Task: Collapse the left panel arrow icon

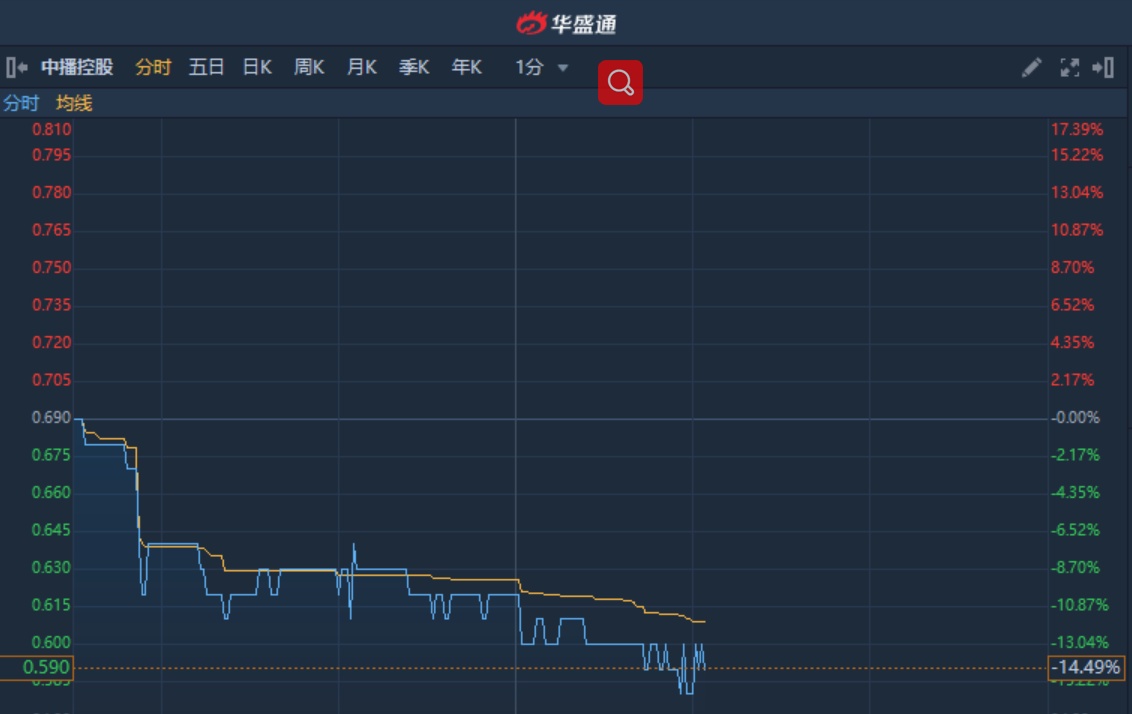Action: [17, 68]
